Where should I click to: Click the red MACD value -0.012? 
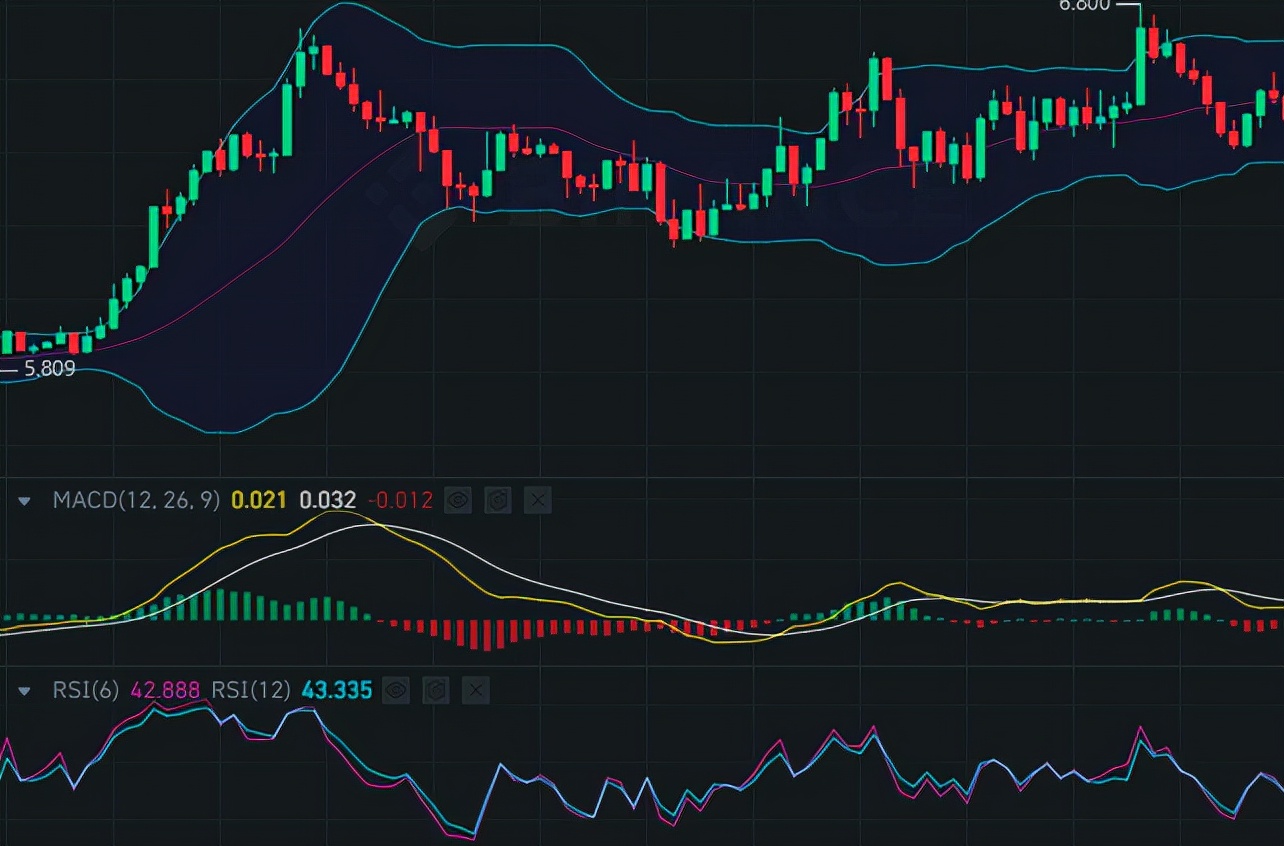(401, 500)
